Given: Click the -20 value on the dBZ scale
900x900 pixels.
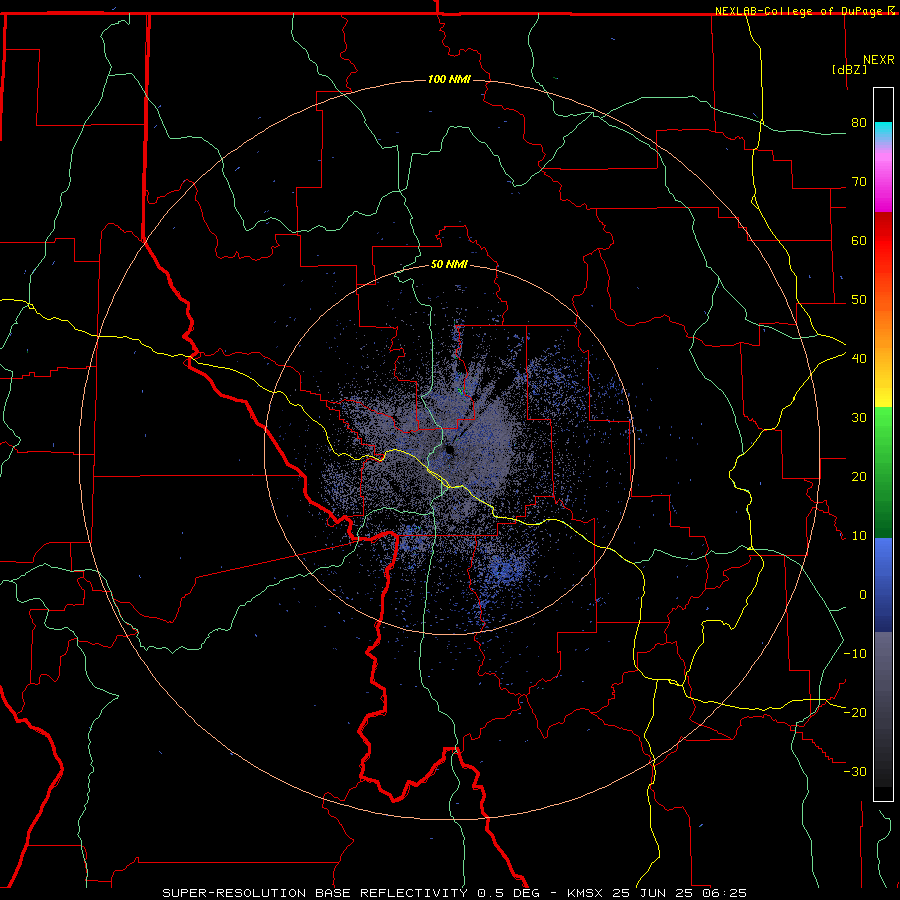Looking at the screenshot, I should click(855, 713).
